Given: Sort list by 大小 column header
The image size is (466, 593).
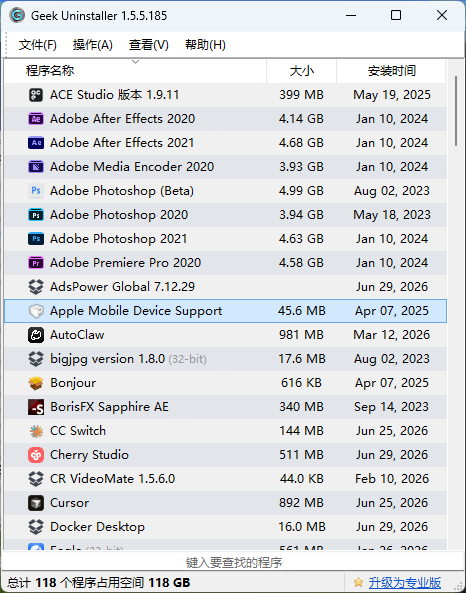Looking at the screenshot, I should (x=301, y=71).
